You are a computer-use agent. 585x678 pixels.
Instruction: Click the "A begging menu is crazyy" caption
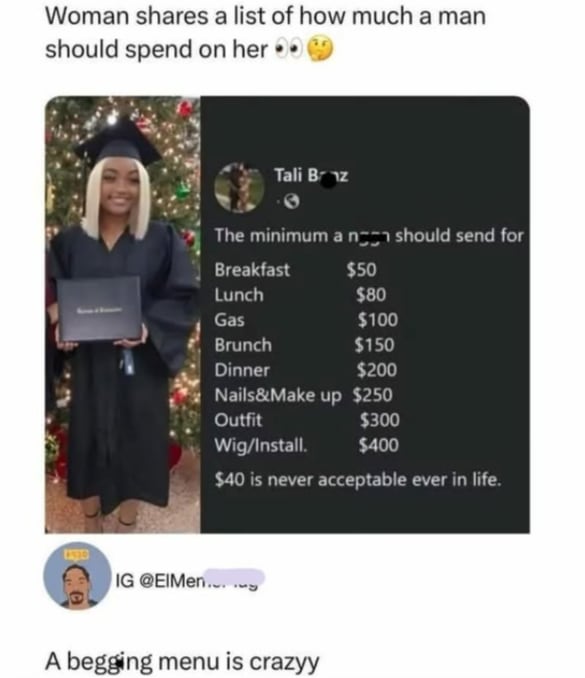(182, 662)
